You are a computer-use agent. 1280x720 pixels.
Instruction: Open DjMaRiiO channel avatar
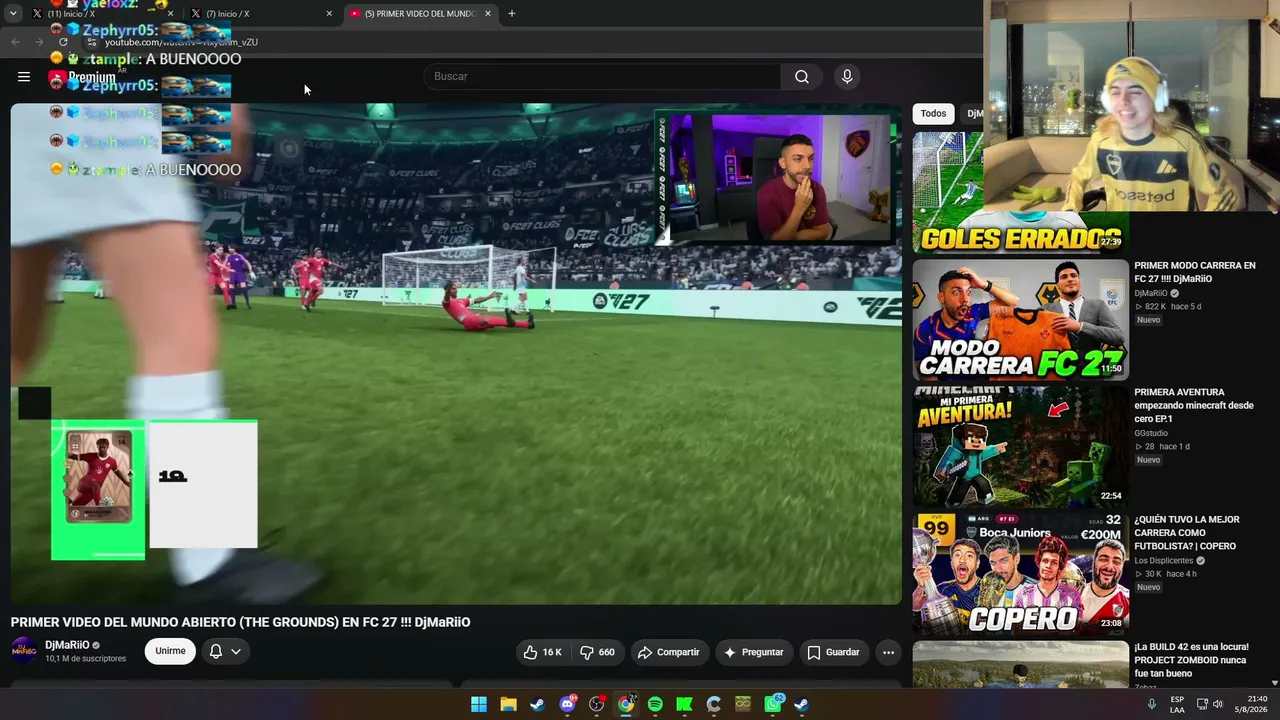click(x=24, y=651)
